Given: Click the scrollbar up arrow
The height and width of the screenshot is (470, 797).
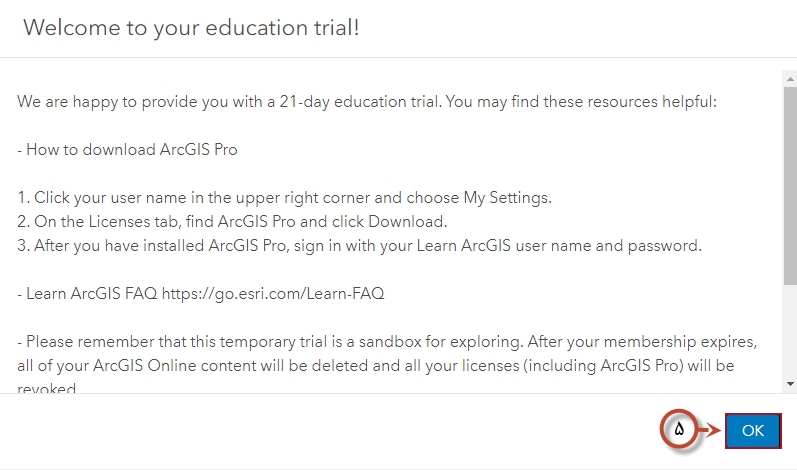Looking at the screenshot, I should [x=790, y=76].
